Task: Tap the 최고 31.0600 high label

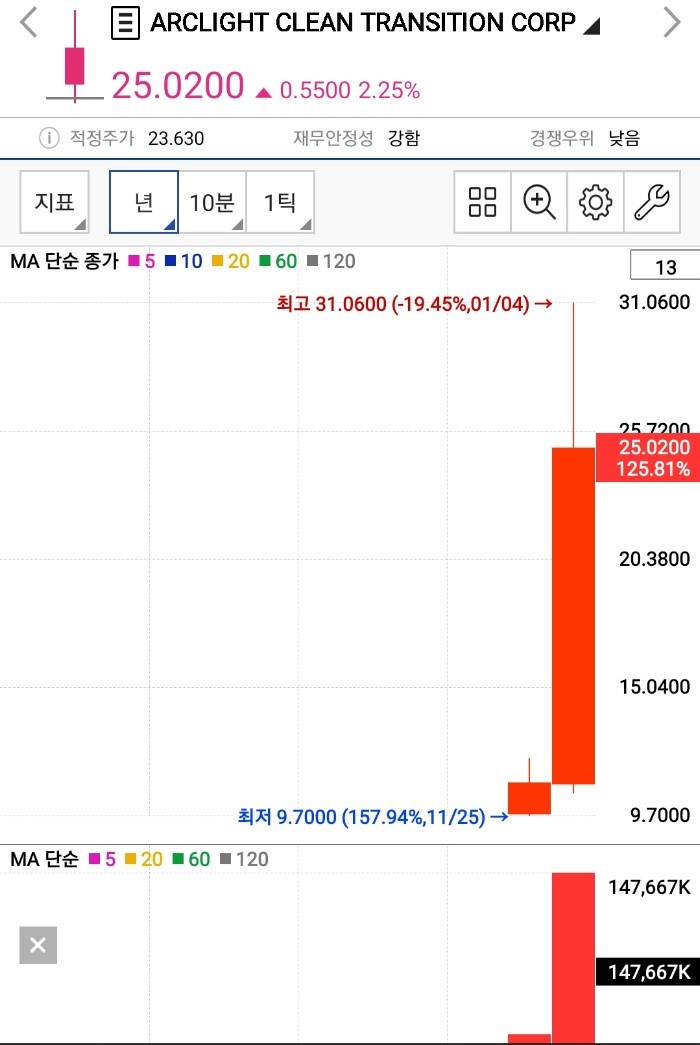Action: 415,304
